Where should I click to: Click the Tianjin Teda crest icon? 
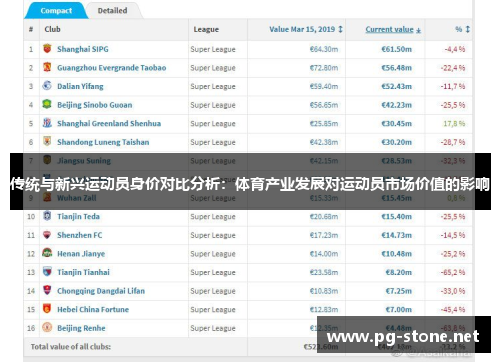click(47, 216)
